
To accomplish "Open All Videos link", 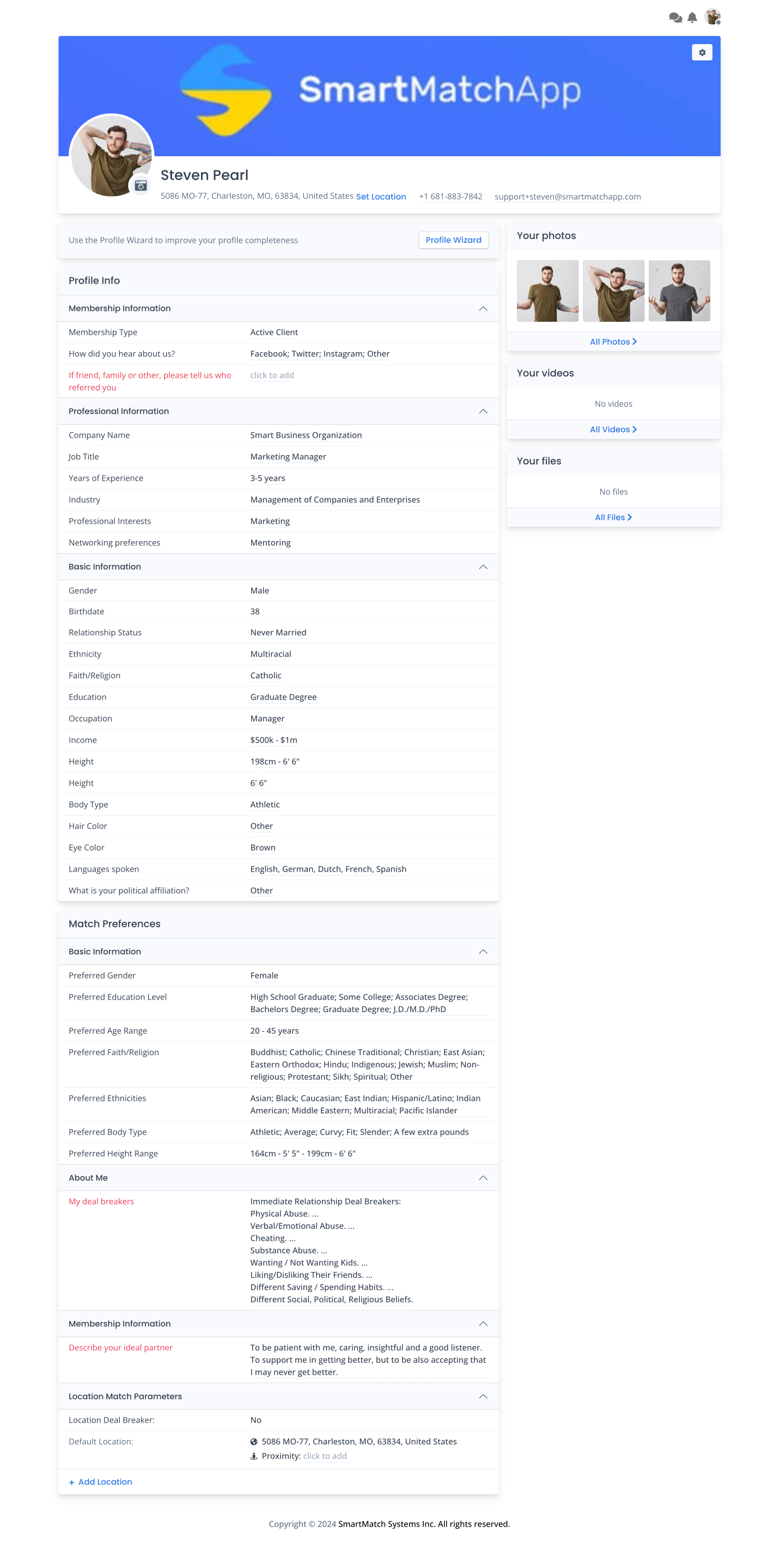I will click(613, 430).
